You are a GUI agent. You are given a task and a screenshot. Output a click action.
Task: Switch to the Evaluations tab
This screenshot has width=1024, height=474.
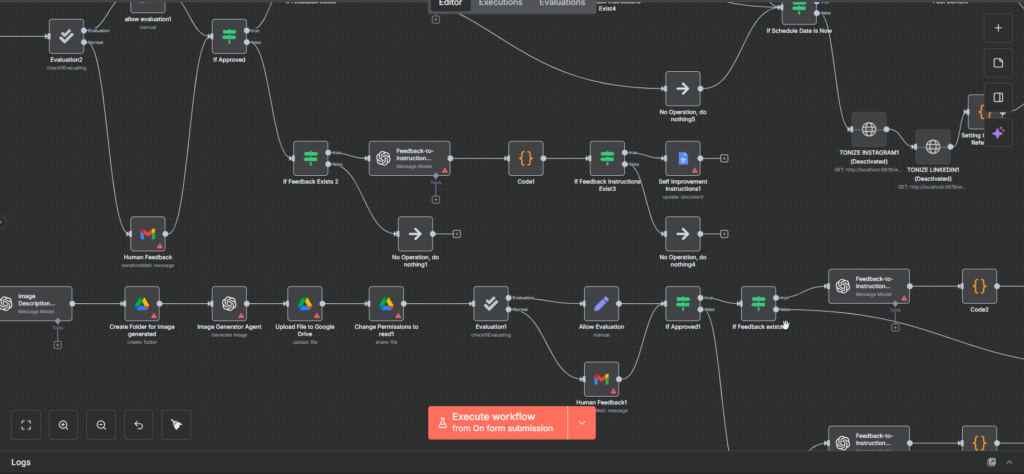(x=562, y=4)
